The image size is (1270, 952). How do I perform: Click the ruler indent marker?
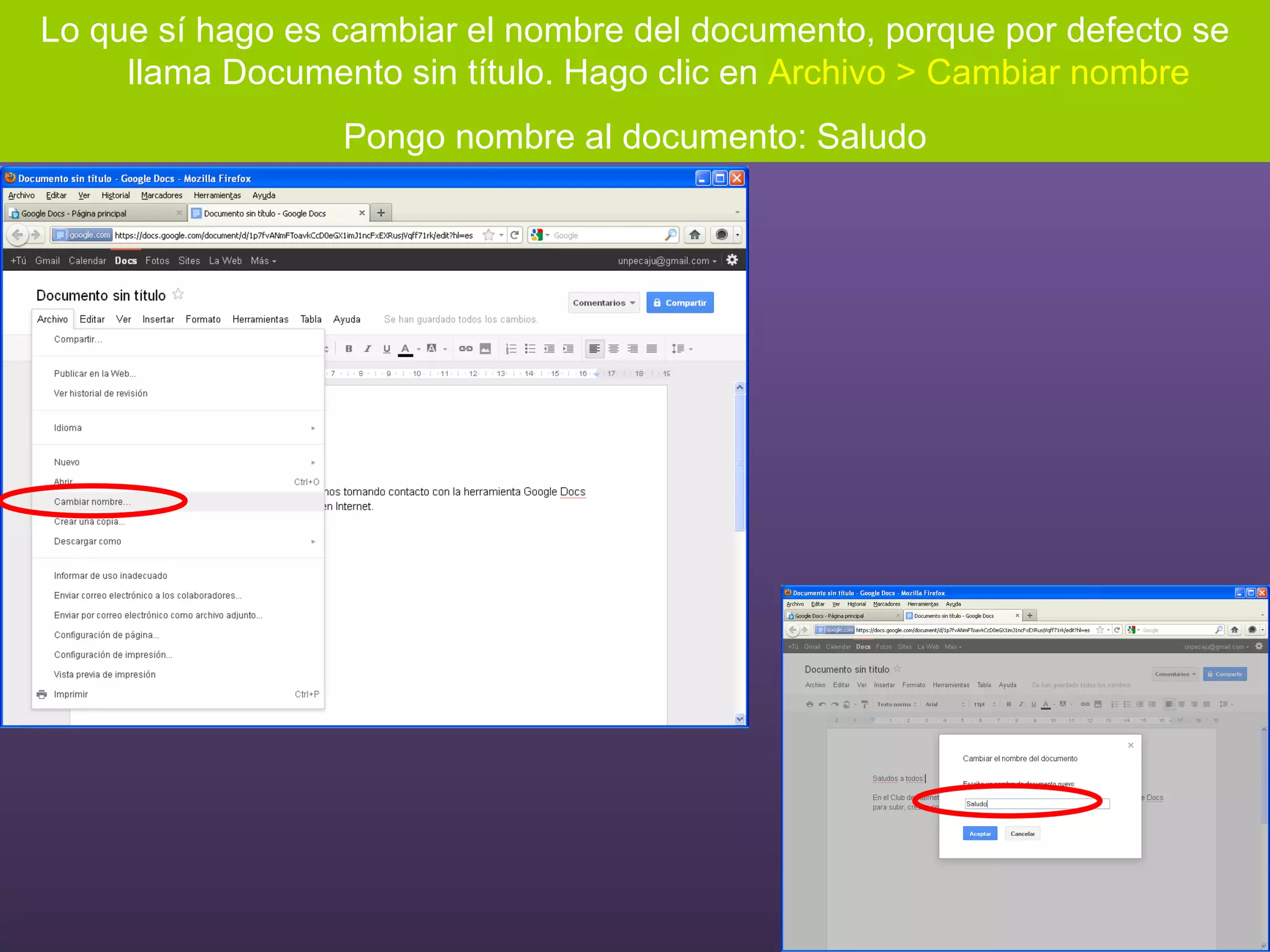pyautogui.click(x=597, y=374)
